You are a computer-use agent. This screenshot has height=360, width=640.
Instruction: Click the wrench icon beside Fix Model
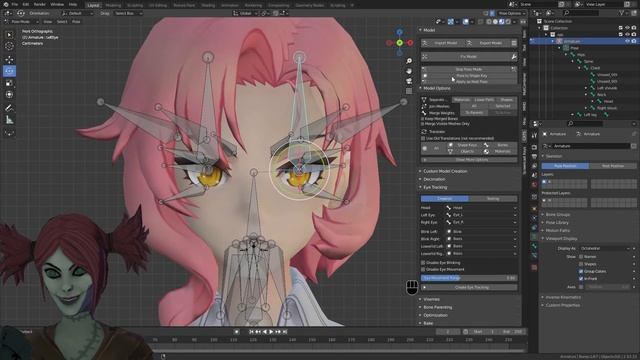click(x=514, y=56)
